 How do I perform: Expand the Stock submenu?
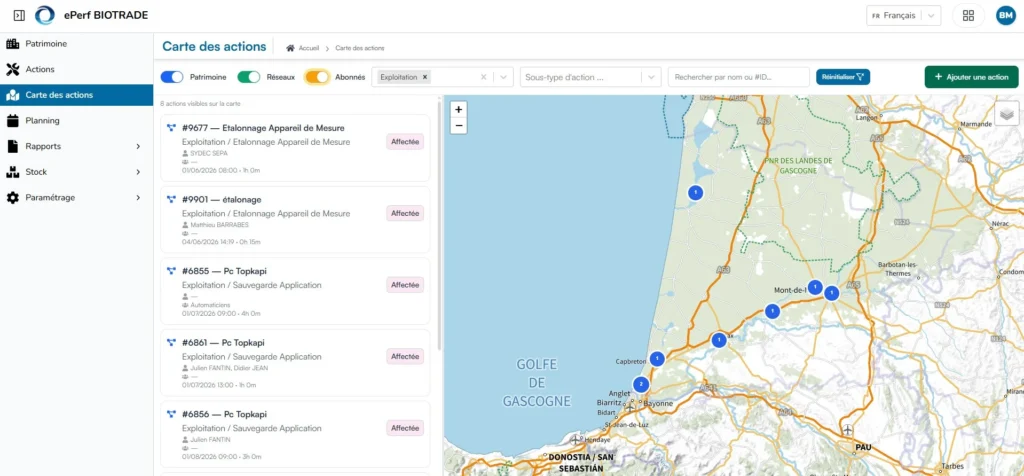tap(138, 172)
